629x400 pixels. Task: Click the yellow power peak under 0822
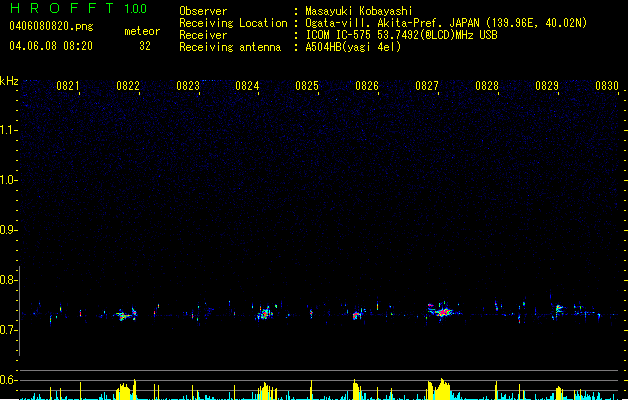tap(126, 390)
